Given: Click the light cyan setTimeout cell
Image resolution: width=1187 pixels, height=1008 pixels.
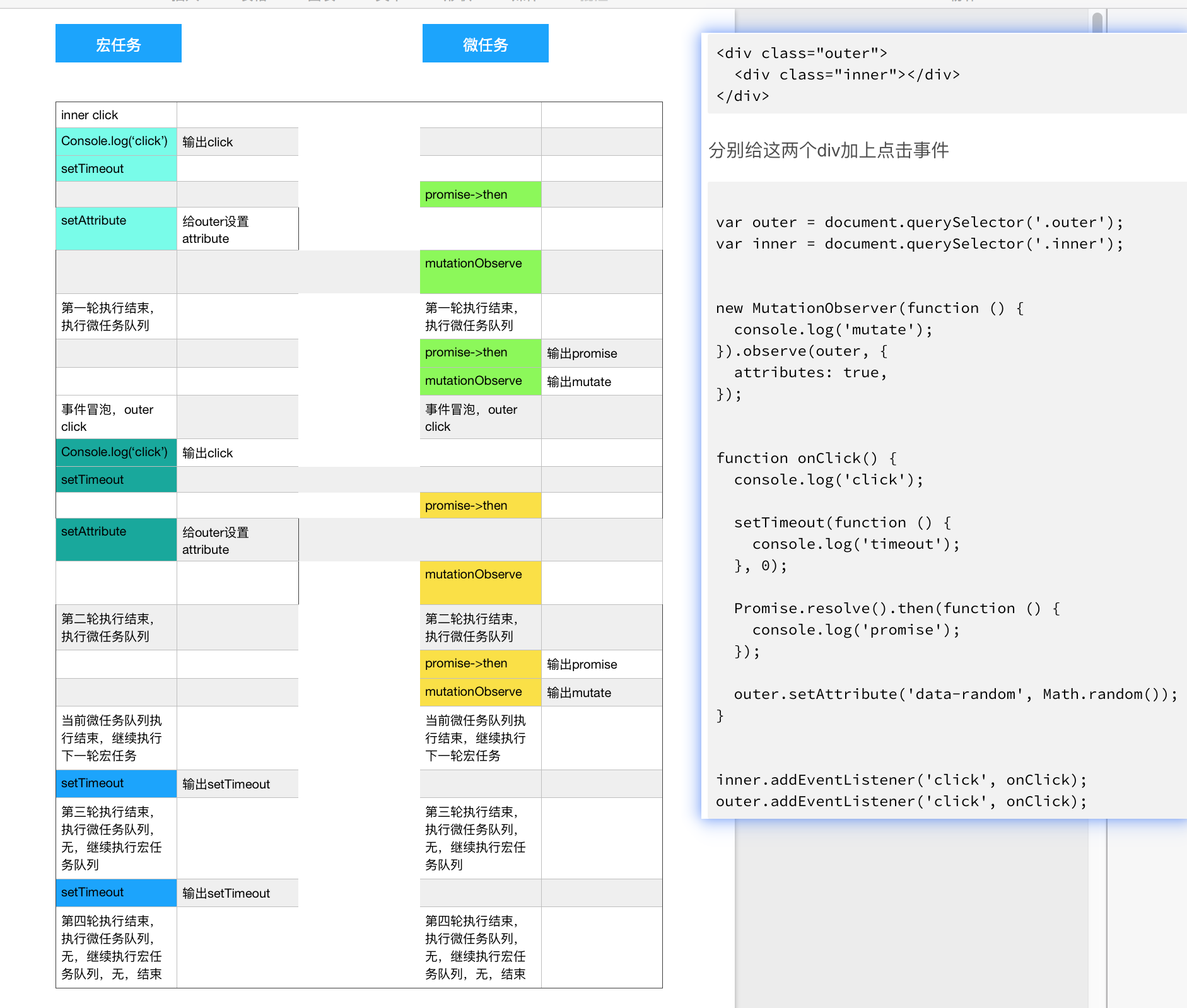Looking at the screenshot, I should point(117,168).
